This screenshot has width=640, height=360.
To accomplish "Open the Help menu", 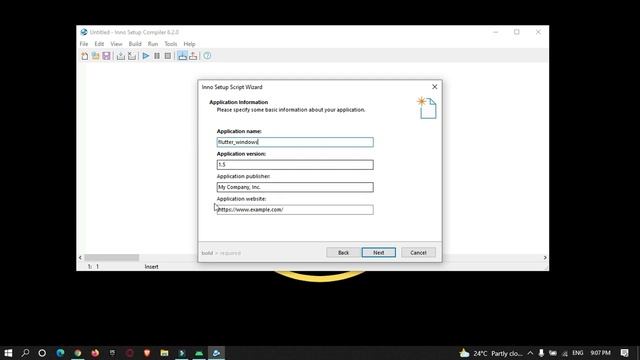I will (x=189, y=44).
